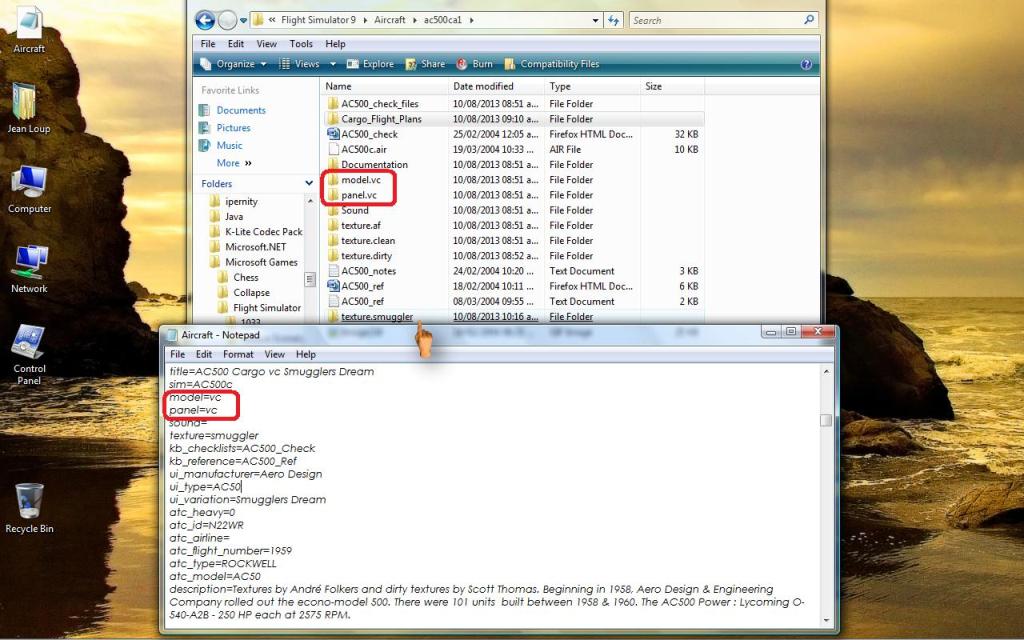The width and height of the screenshot is (1024, 640).
Task: Click the Explorer Back arrow button
Action: pyautogui.click(x=204, y=20)
